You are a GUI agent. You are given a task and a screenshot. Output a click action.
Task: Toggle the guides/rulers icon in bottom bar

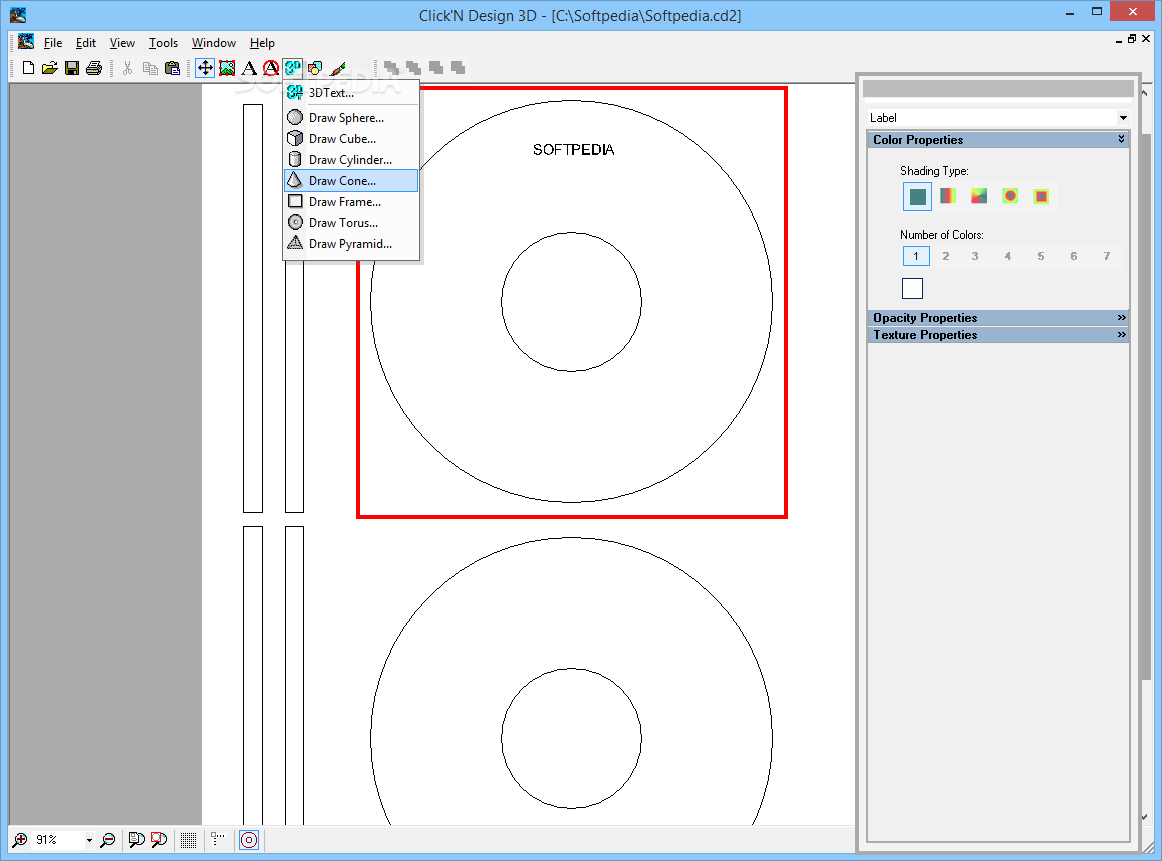point(218,840)
